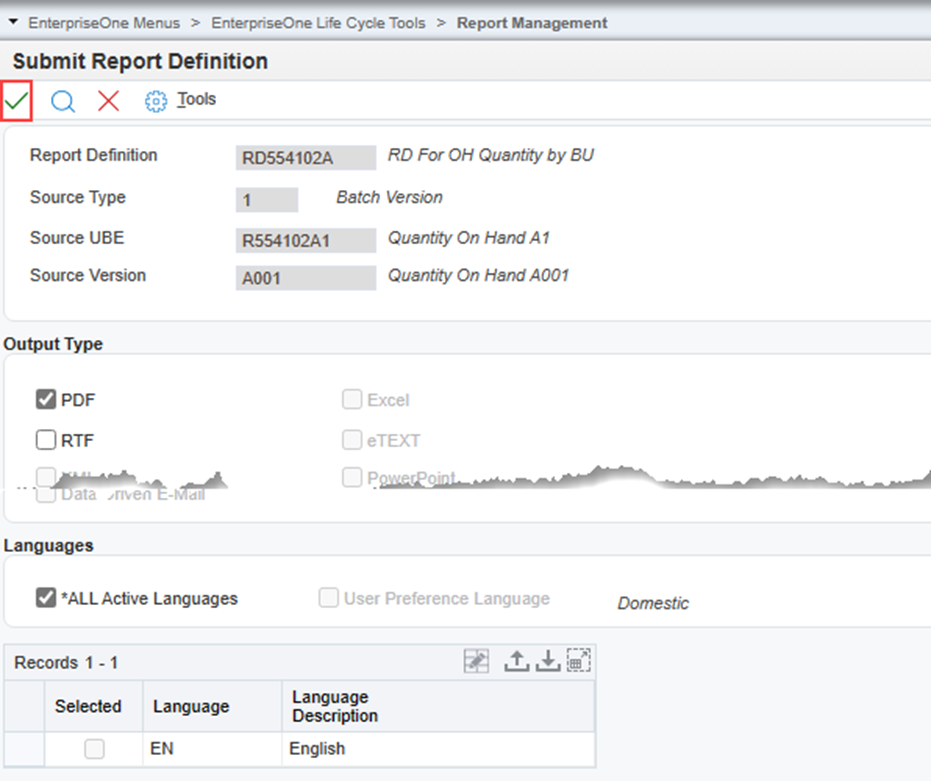Screen dimensions: 931x781
Task: Click the Language Description column header
Action: click(438, 706)
